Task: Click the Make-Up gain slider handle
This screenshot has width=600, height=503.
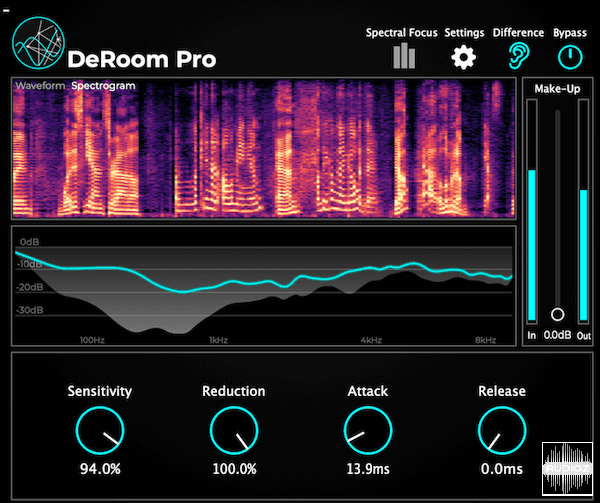Action: coord(558,314)
